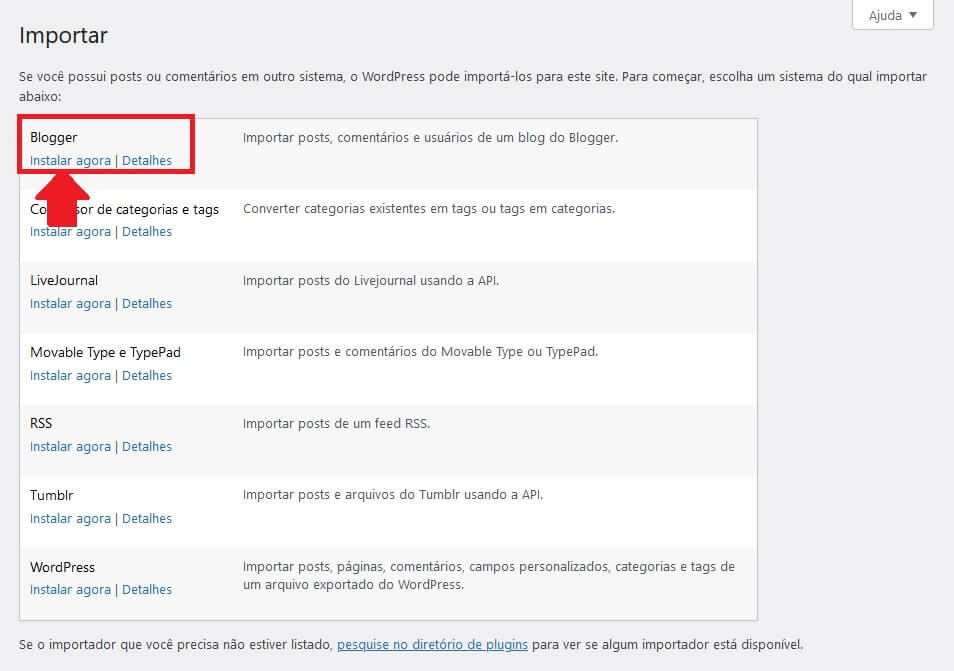Click 'Importar posts do Livejournal usando a API' text
This screenshot has height=671, width=954.
[371, 280]
